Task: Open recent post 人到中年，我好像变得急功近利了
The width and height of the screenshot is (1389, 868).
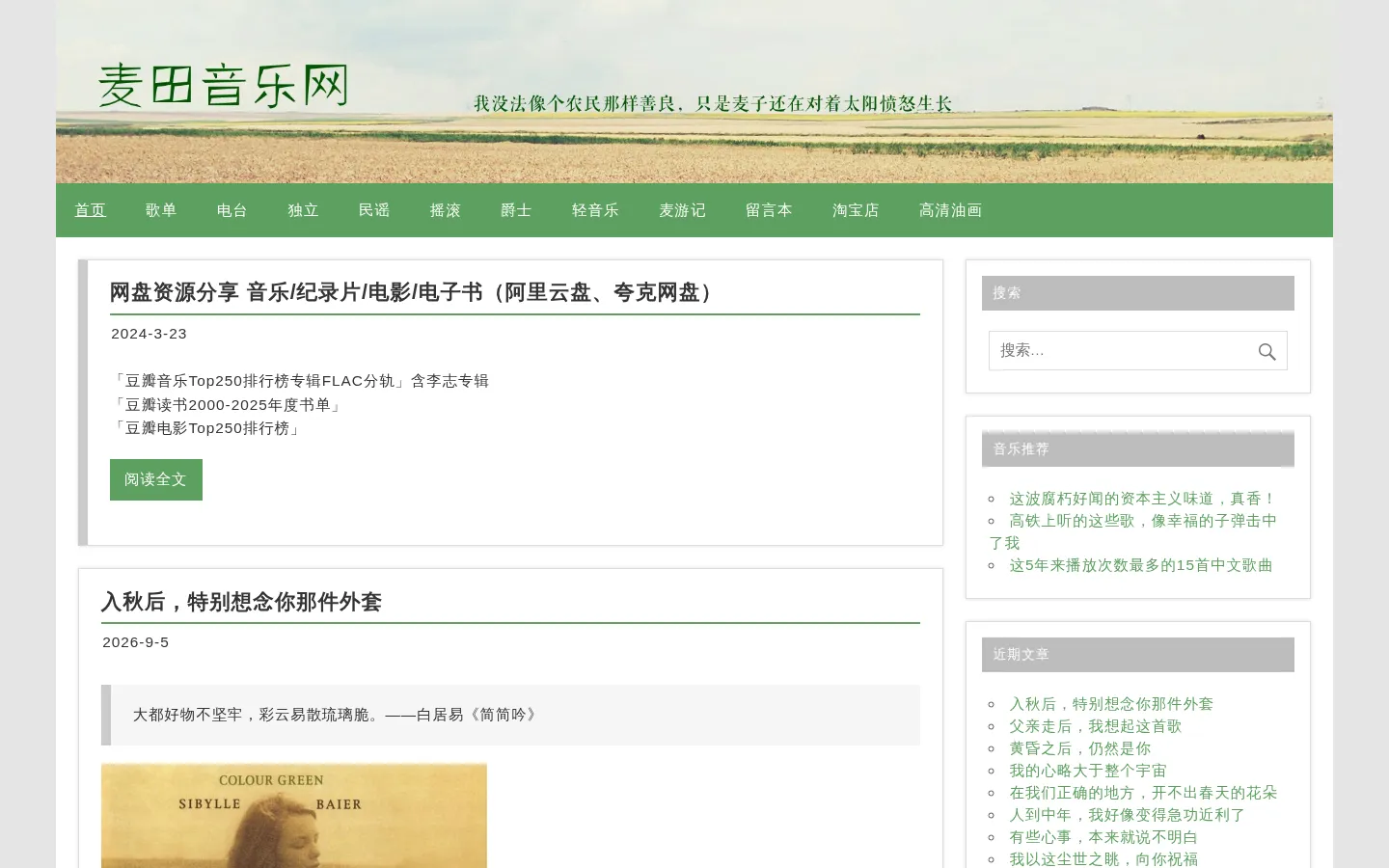Action: coord(1128,815)
